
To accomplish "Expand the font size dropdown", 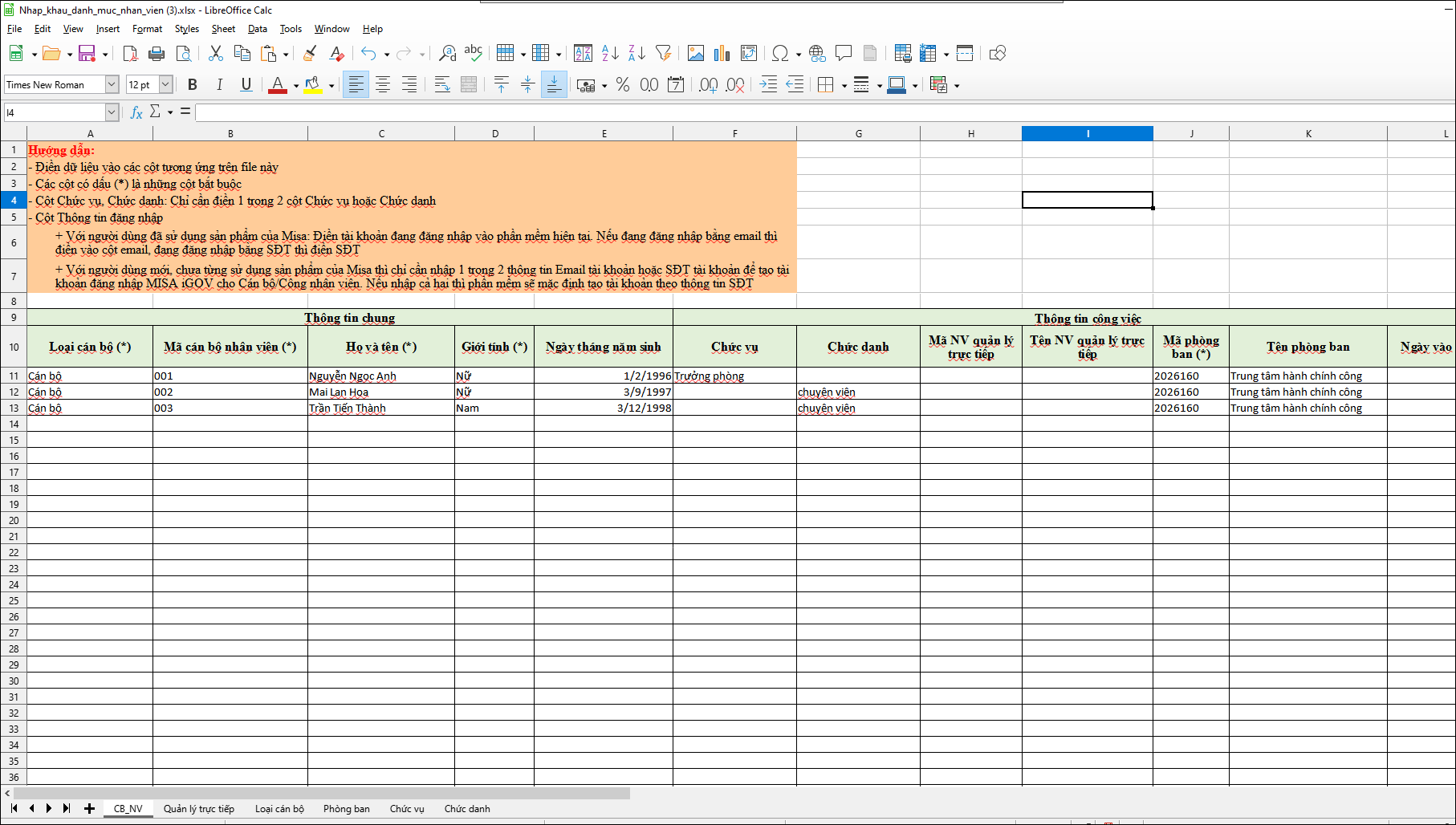I will tap(165, 84).
